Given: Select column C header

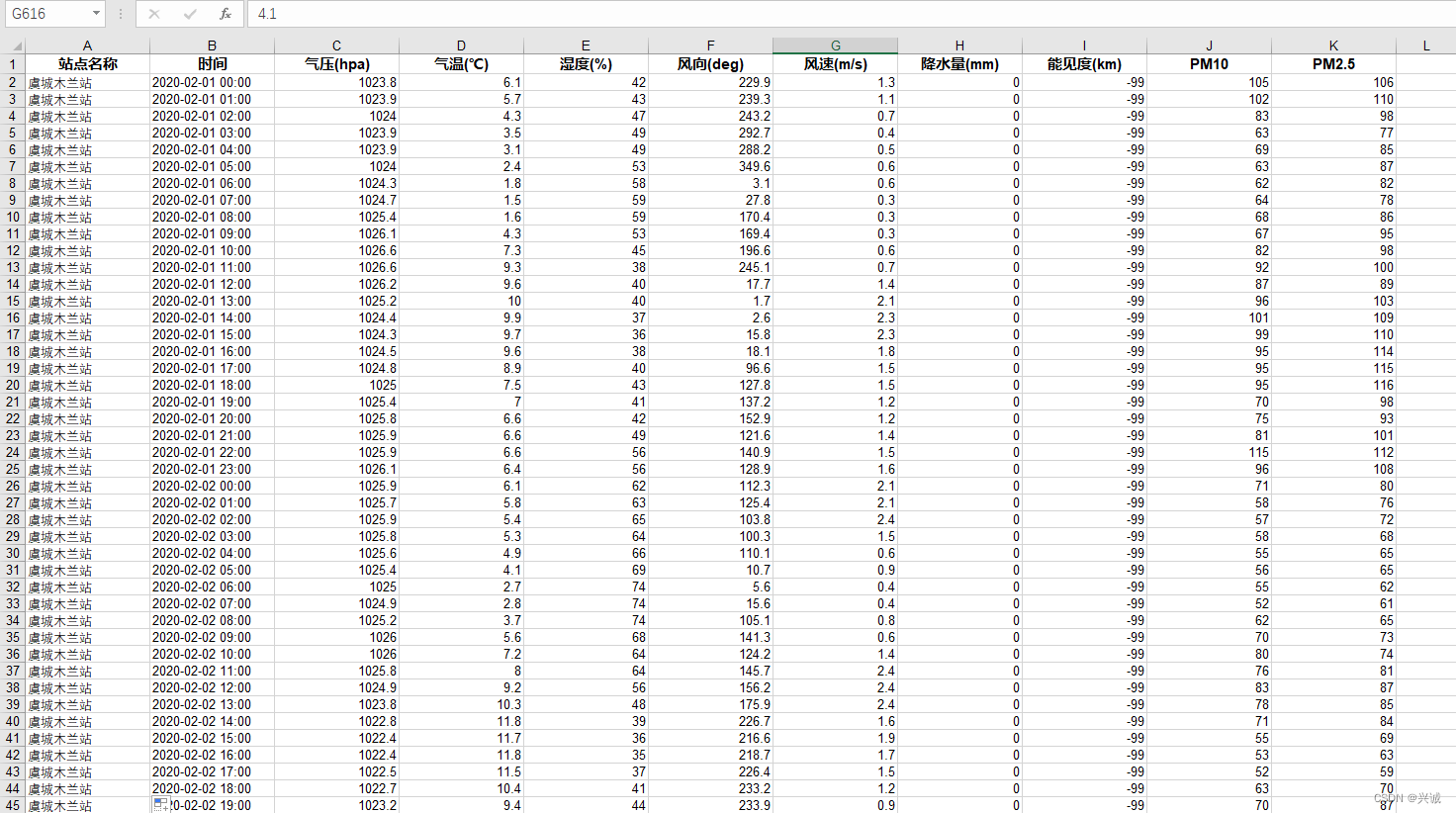Looking at the screenshot, I should click(x=336, y=45).
